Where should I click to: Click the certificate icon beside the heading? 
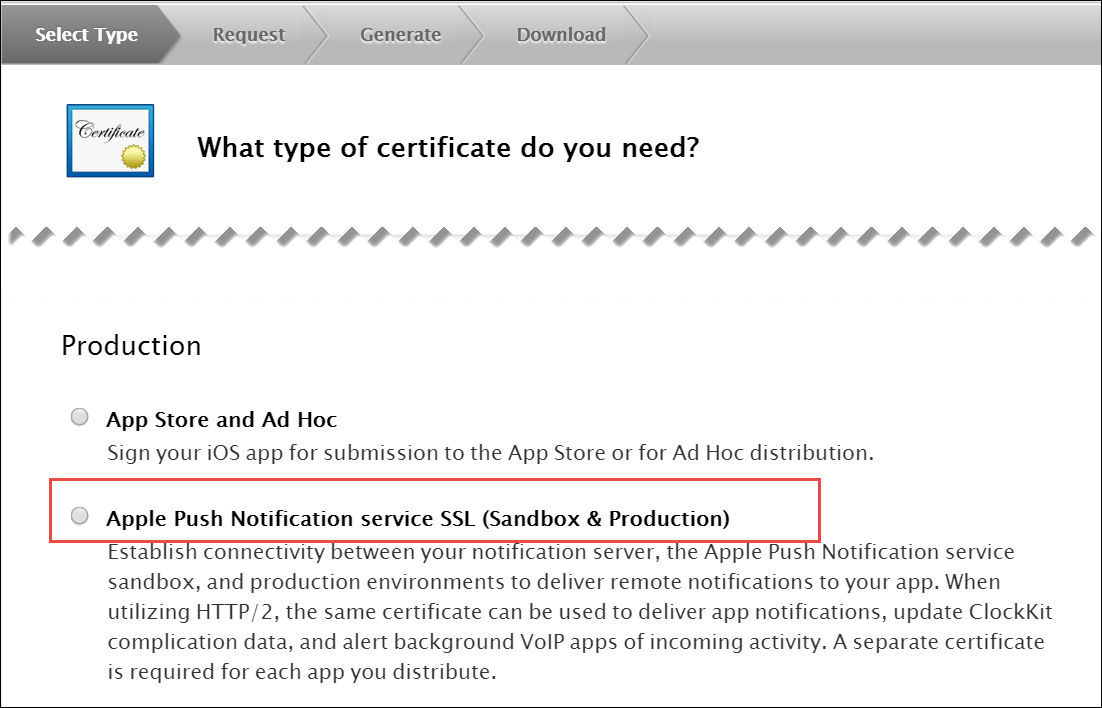110,141
